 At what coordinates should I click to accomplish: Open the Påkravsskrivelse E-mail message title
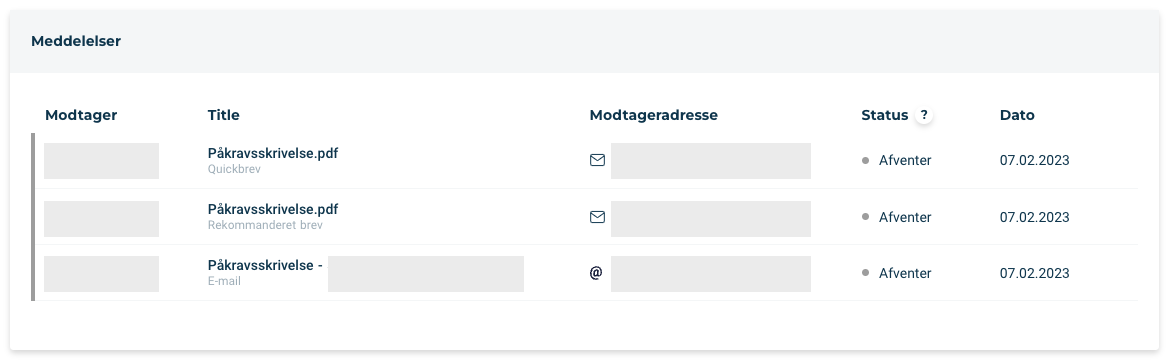265,265
